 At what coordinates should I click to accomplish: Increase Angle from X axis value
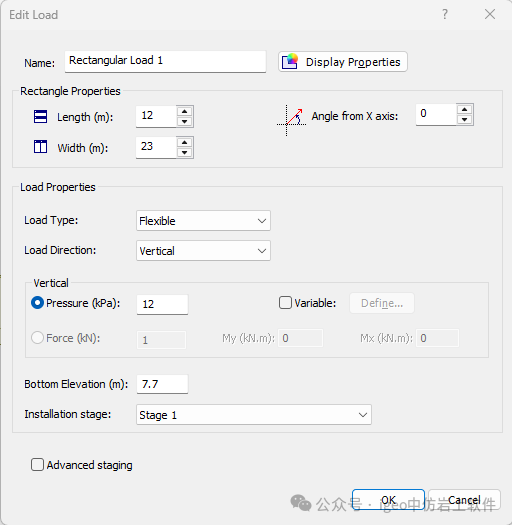(x=464, y=109)
